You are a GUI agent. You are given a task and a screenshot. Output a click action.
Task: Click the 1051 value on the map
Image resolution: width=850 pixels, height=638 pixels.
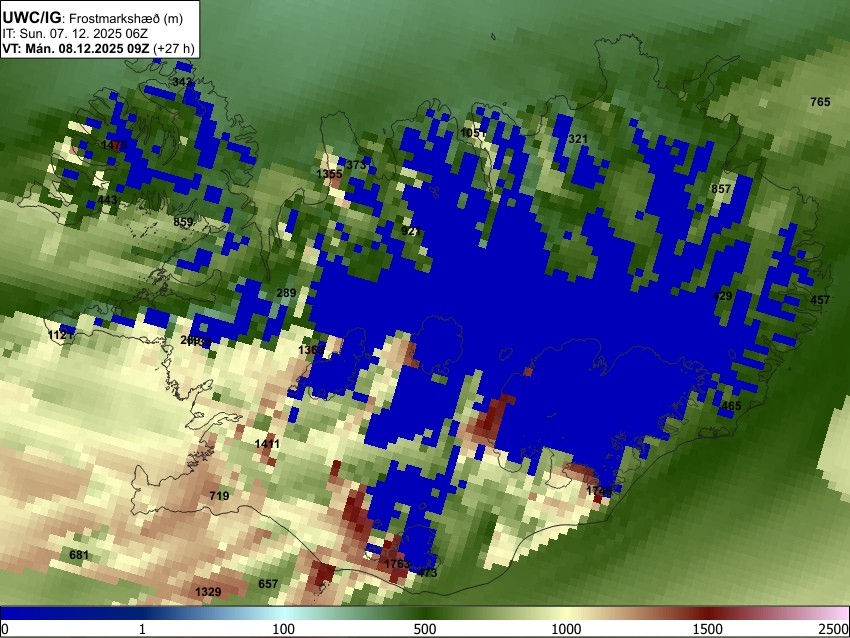click(473, 133)
